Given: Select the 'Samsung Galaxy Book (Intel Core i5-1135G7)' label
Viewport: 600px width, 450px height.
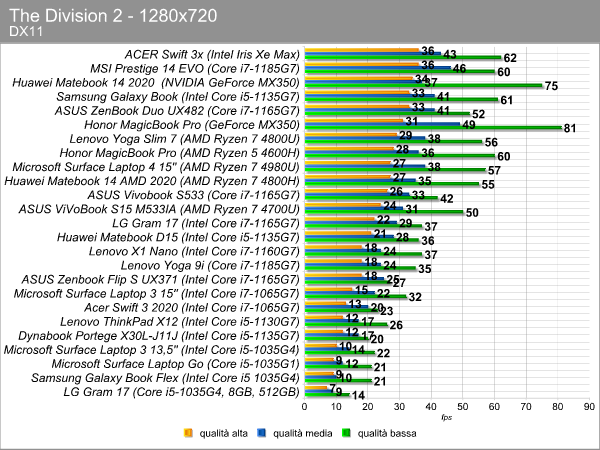Looking at the screenshot, I should tap(178, 96).
